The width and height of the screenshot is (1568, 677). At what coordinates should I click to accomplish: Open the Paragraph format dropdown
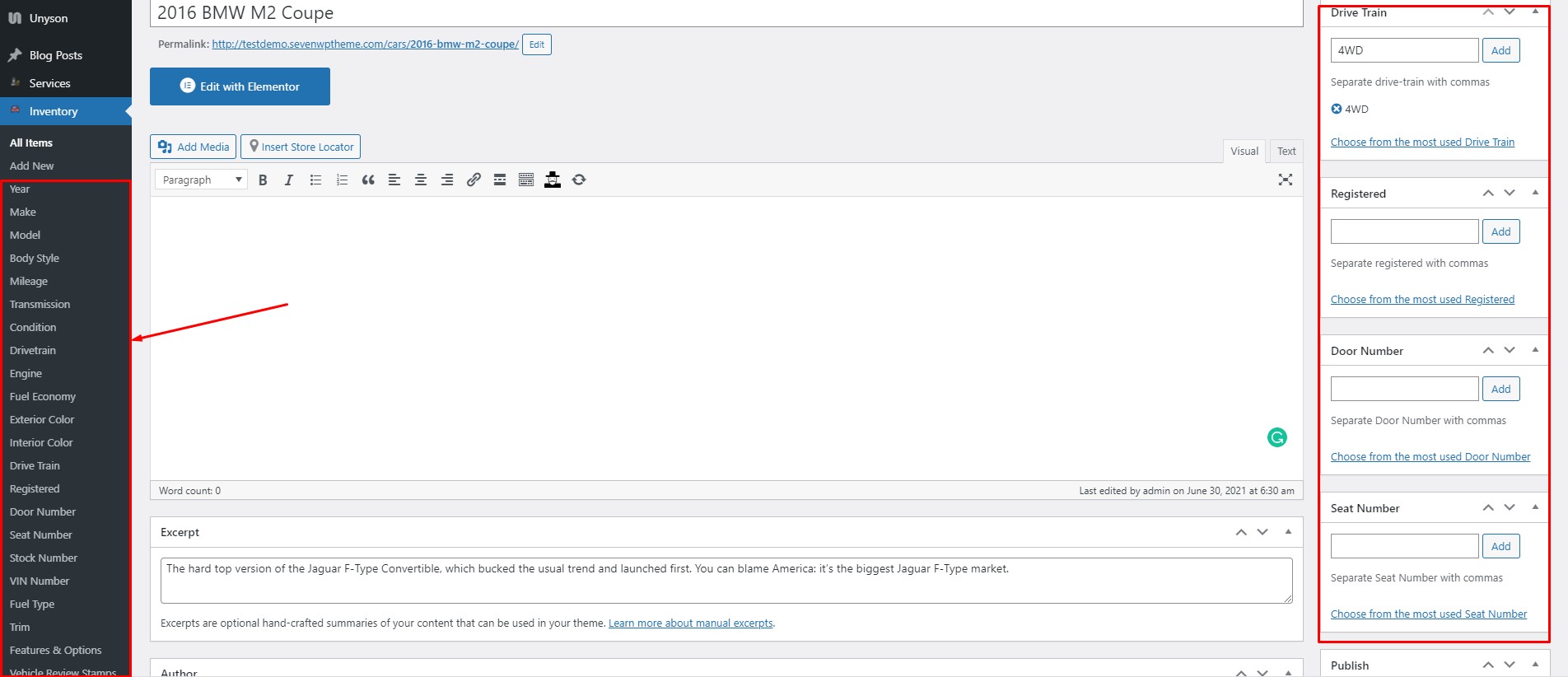click(202, 180)
